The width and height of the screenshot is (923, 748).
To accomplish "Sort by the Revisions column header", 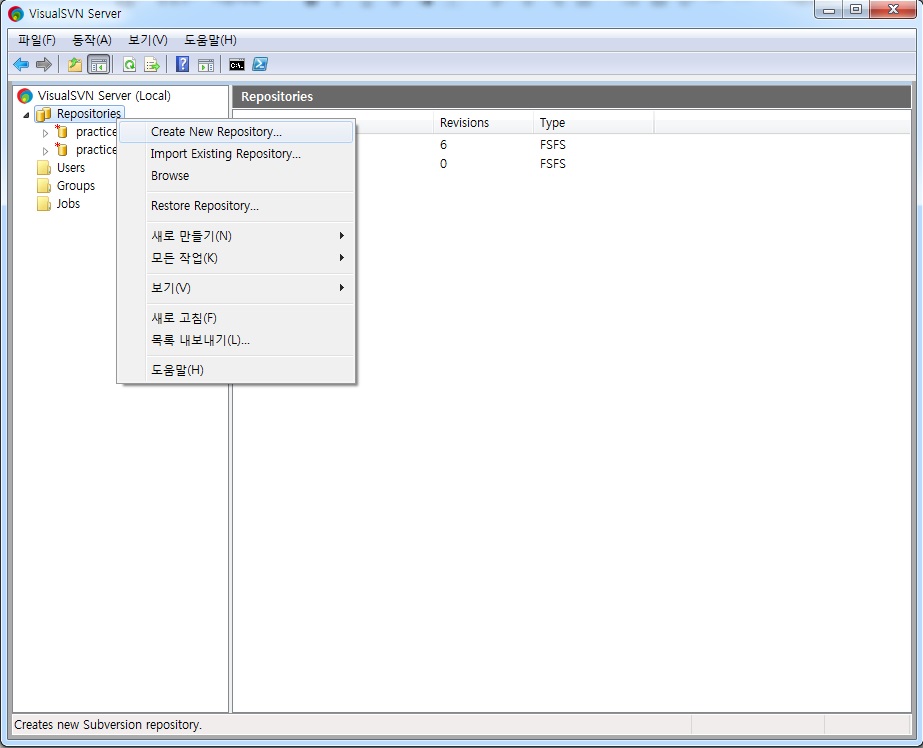I will point(483,122).
